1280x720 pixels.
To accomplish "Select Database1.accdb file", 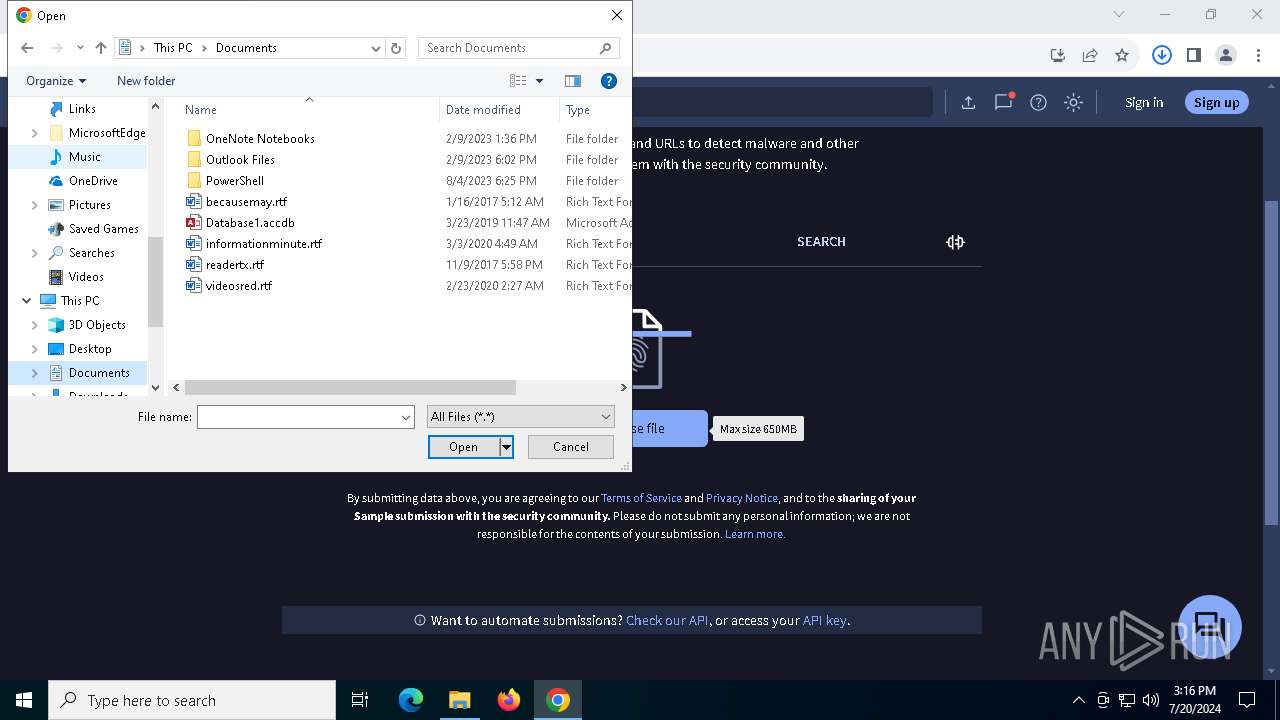I will pos(250,223).
